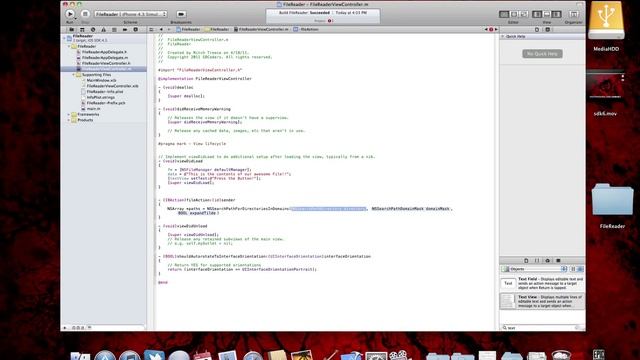Open the FileReader scheme selector

click(x=131, y=14)
